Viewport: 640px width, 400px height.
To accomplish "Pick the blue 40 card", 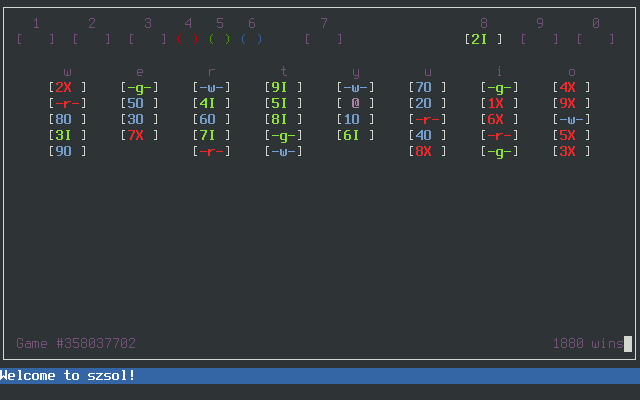I will 428,135.
